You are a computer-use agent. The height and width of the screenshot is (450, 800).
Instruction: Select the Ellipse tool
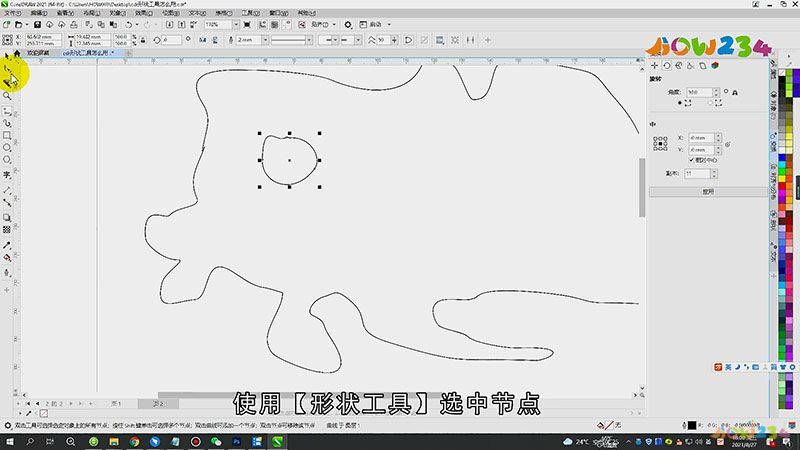pyautogui.click(x=7, y=147)
